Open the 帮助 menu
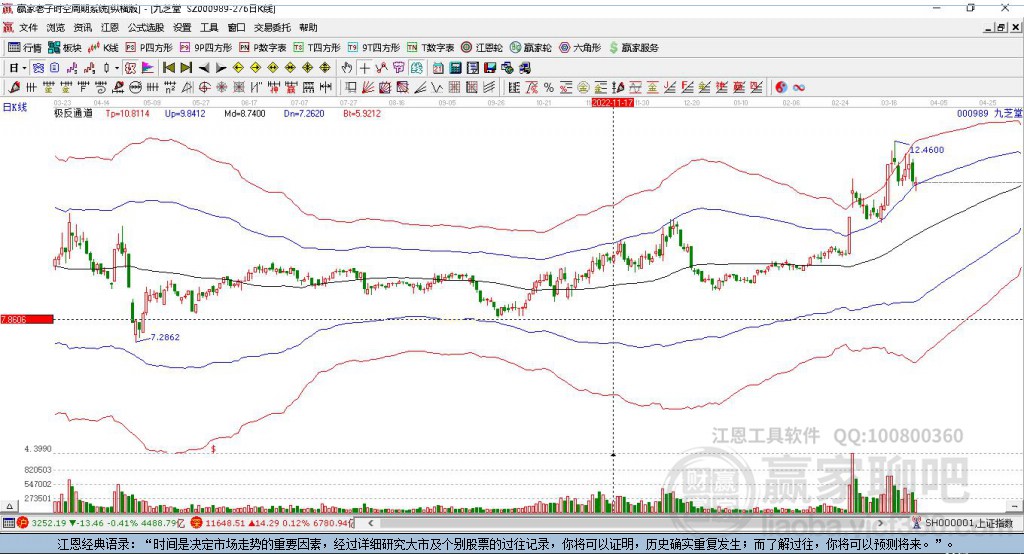Viewport: 1024px width, 554px height. (x=308, y=27)
